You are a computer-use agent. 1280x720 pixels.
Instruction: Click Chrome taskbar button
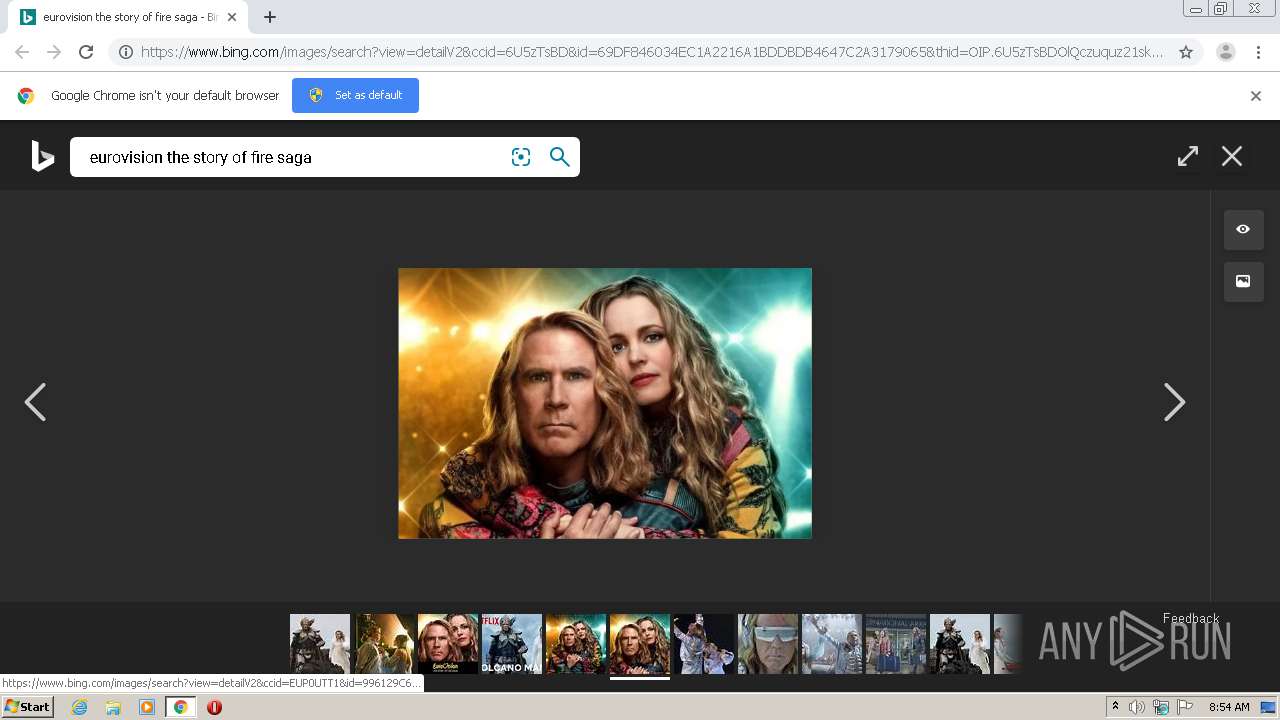(x=180, y=707)
